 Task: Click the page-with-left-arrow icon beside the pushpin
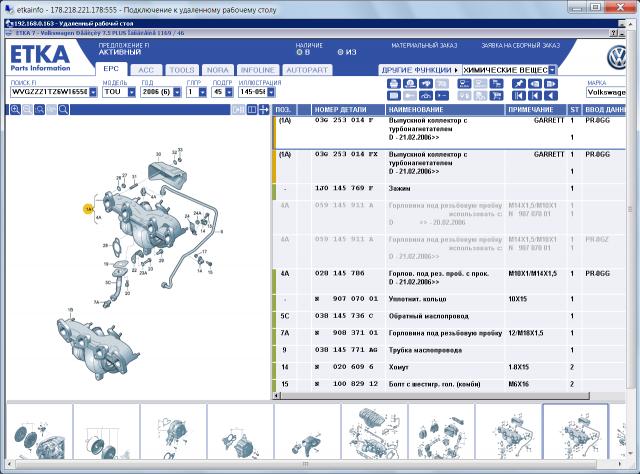point(535,84)
